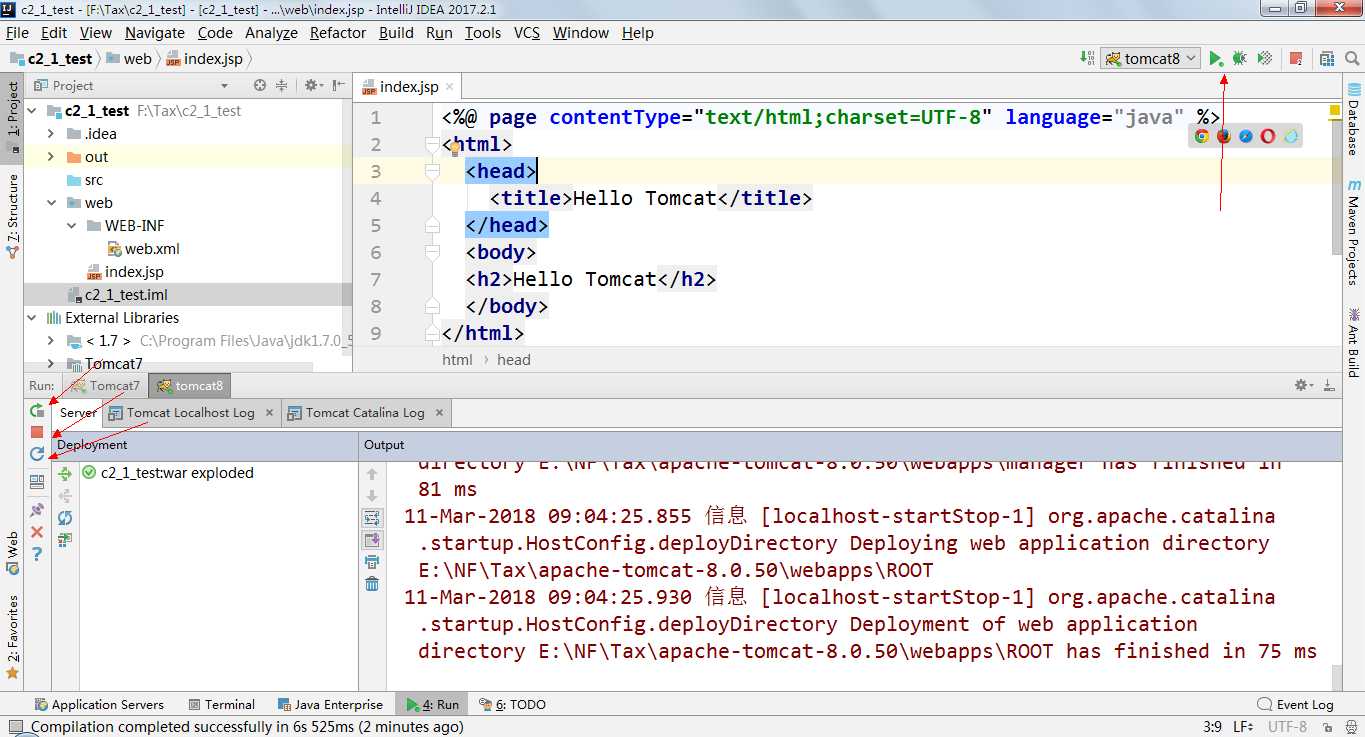Open the Terminal tool window
The image size is (1365, 737).
pos(220,704)
